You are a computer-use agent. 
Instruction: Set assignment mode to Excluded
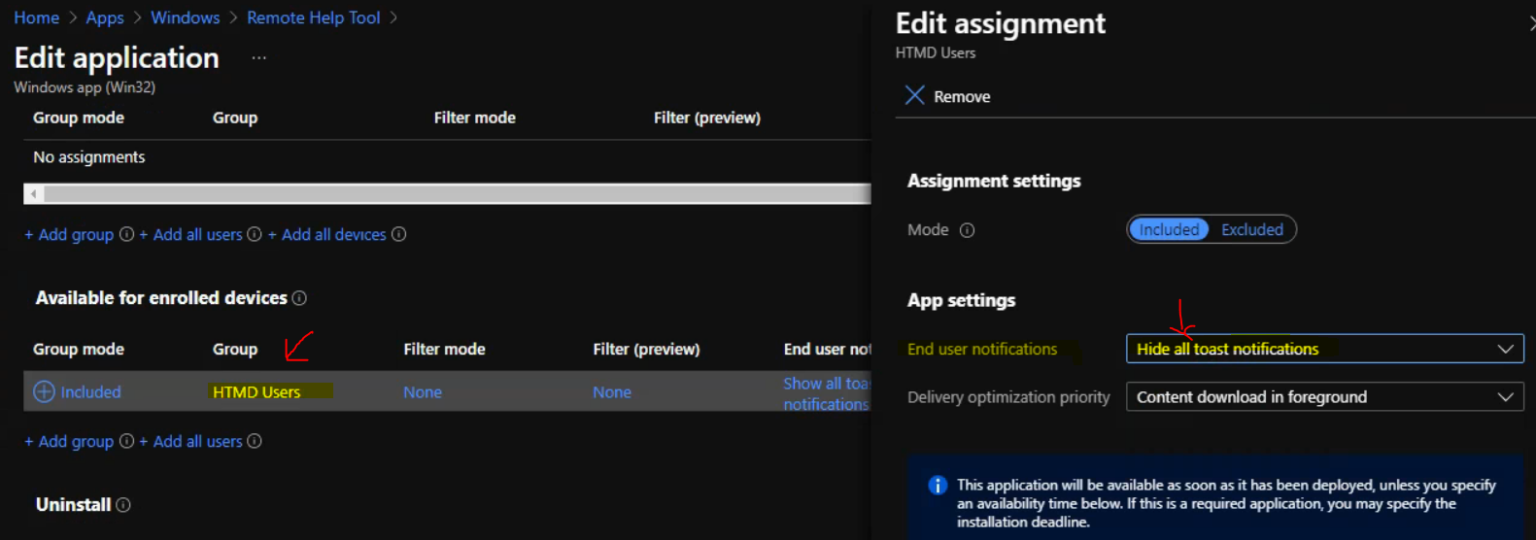tap(1252, 230)
